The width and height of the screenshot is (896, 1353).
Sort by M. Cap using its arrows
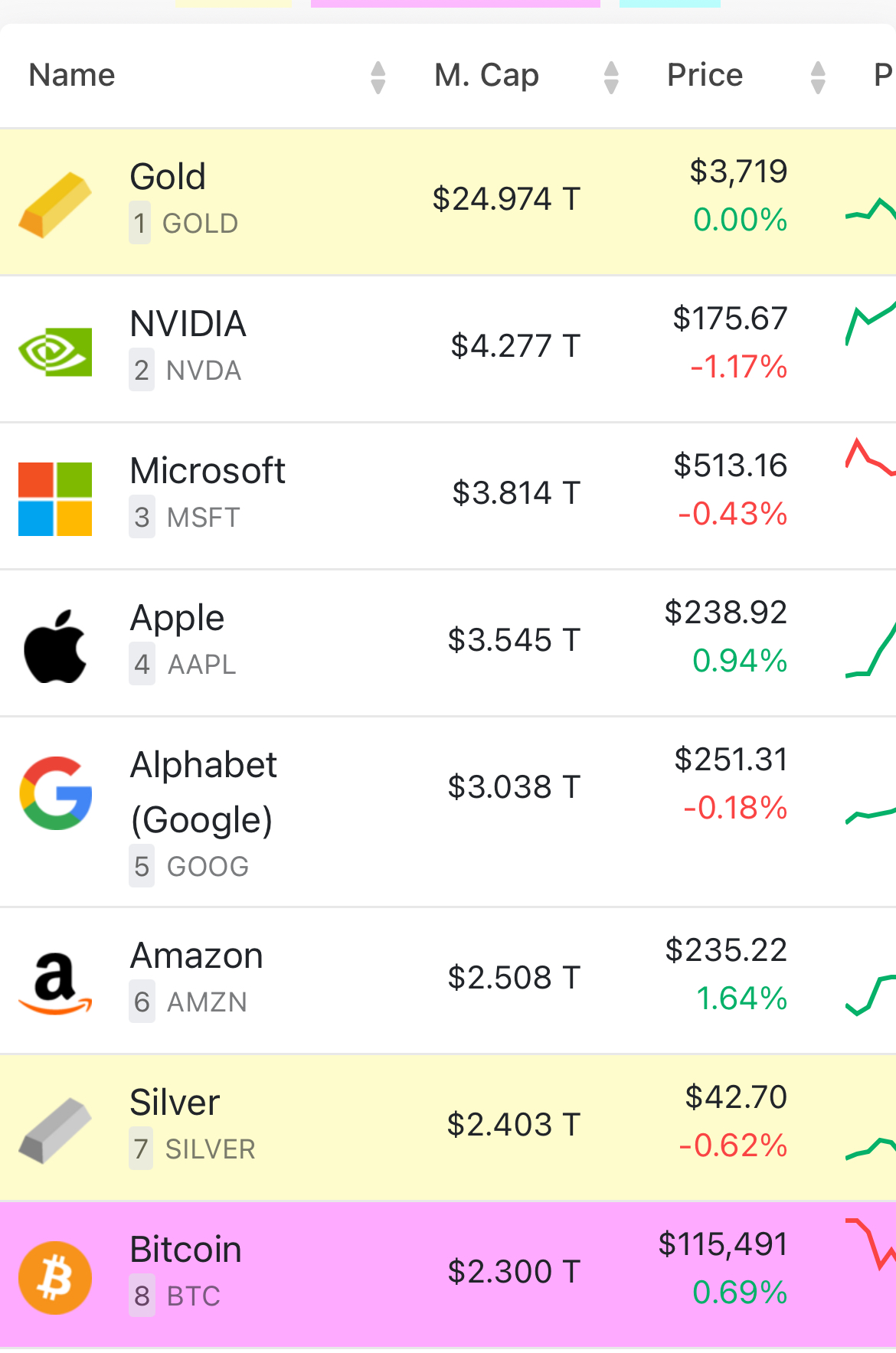pos(611,77)
